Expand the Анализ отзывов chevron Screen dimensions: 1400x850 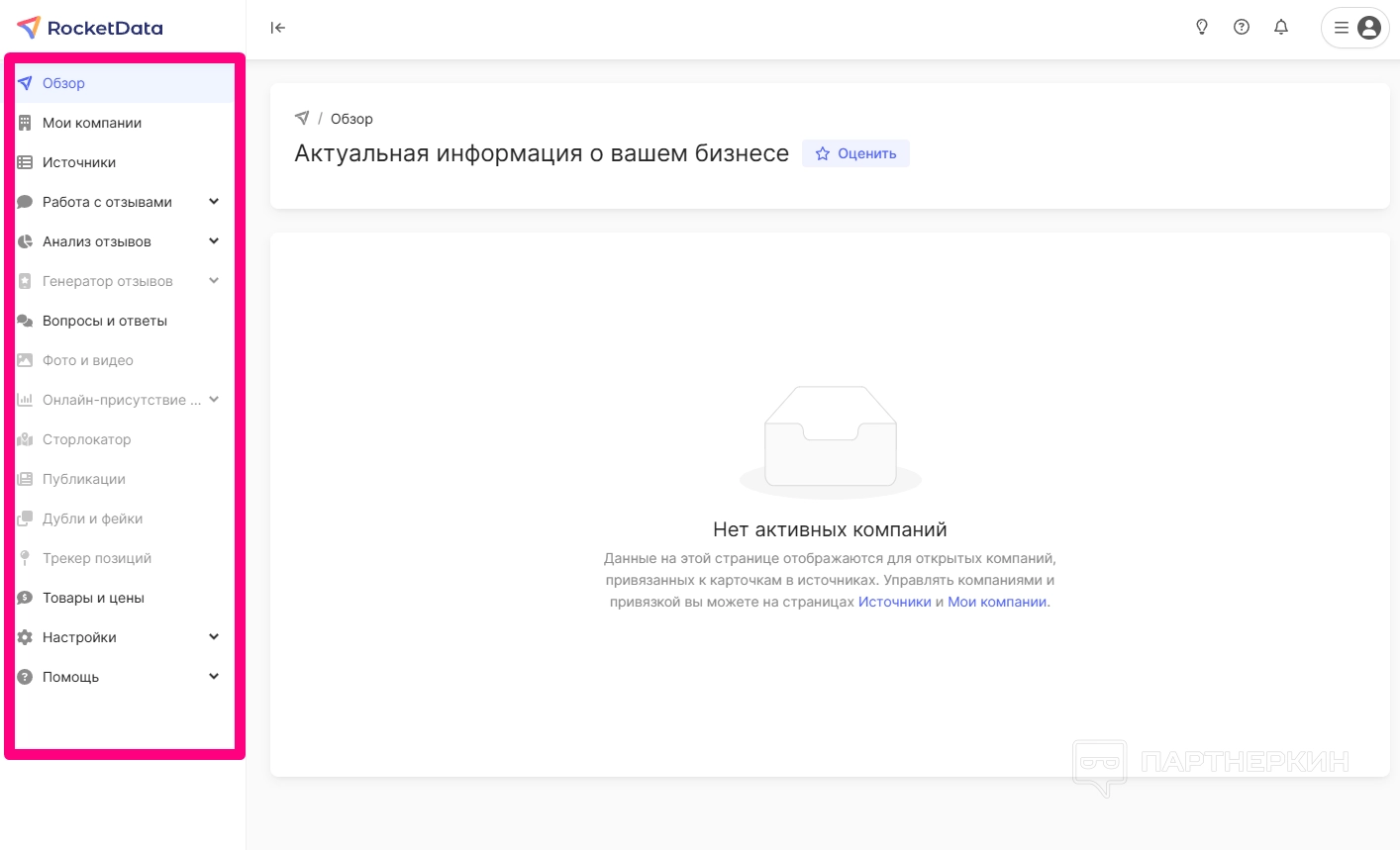214,241
